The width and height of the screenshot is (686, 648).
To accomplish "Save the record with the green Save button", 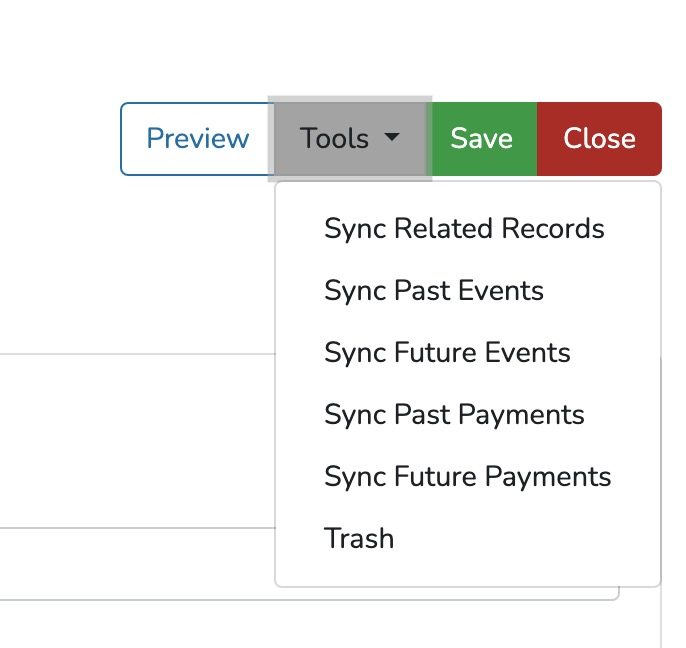I will [481, 139].
